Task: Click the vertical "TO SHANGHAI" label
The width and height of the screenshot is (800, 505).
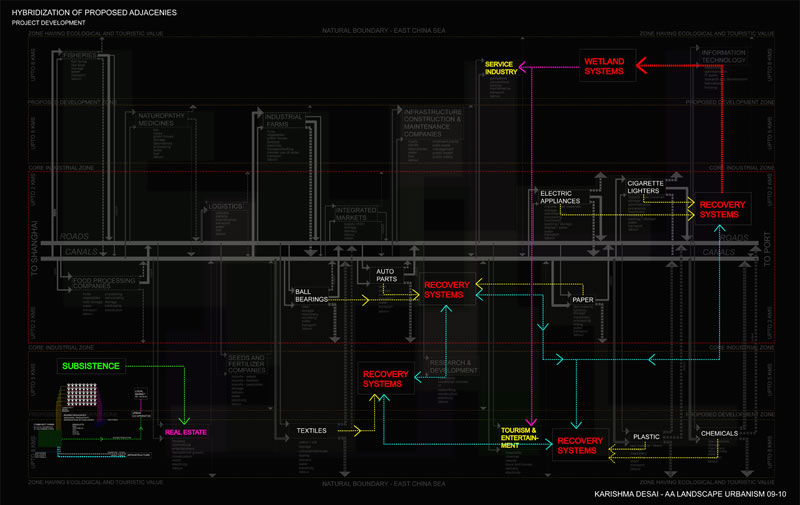Action: 34,248
